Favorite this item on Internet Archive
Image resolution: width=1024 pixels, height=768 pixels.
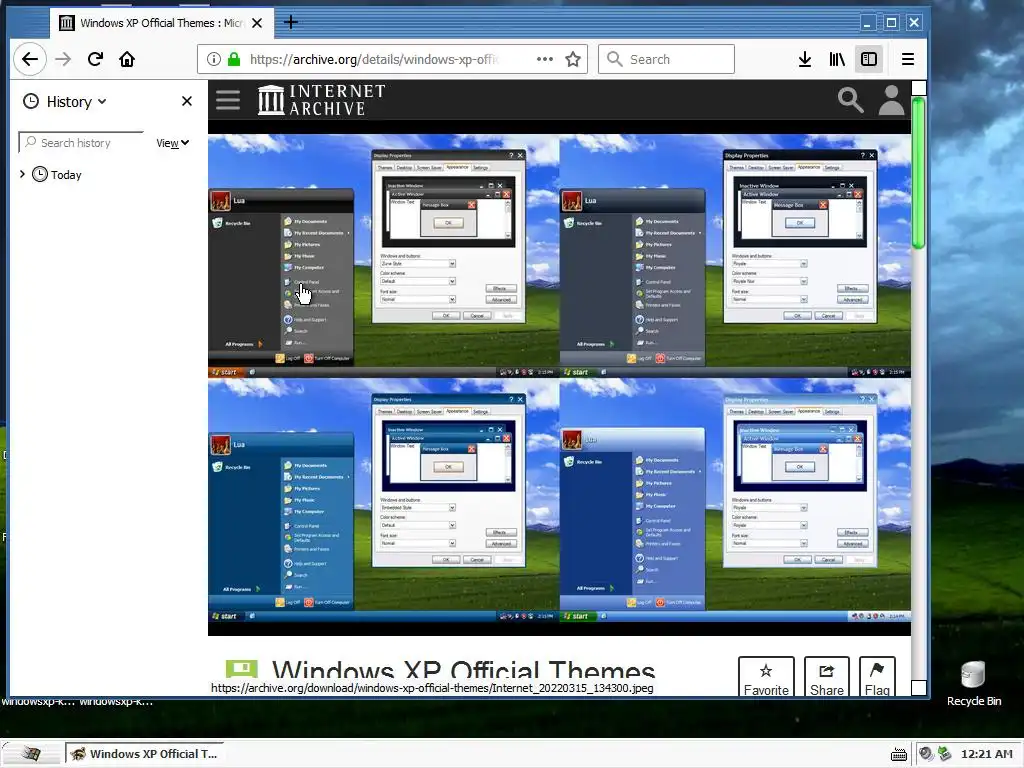[x=766, y=677]
